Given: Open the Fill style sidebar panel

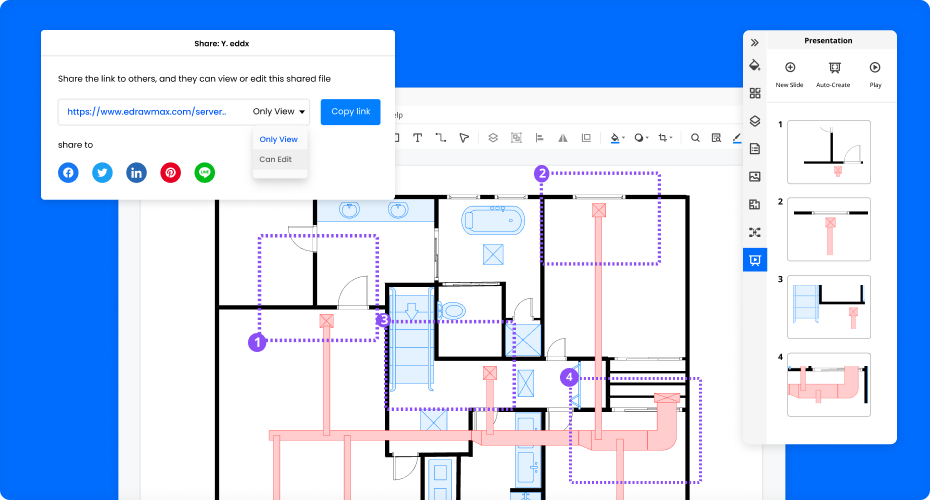Looking at the screenshot, I should (x=754, y=65).
